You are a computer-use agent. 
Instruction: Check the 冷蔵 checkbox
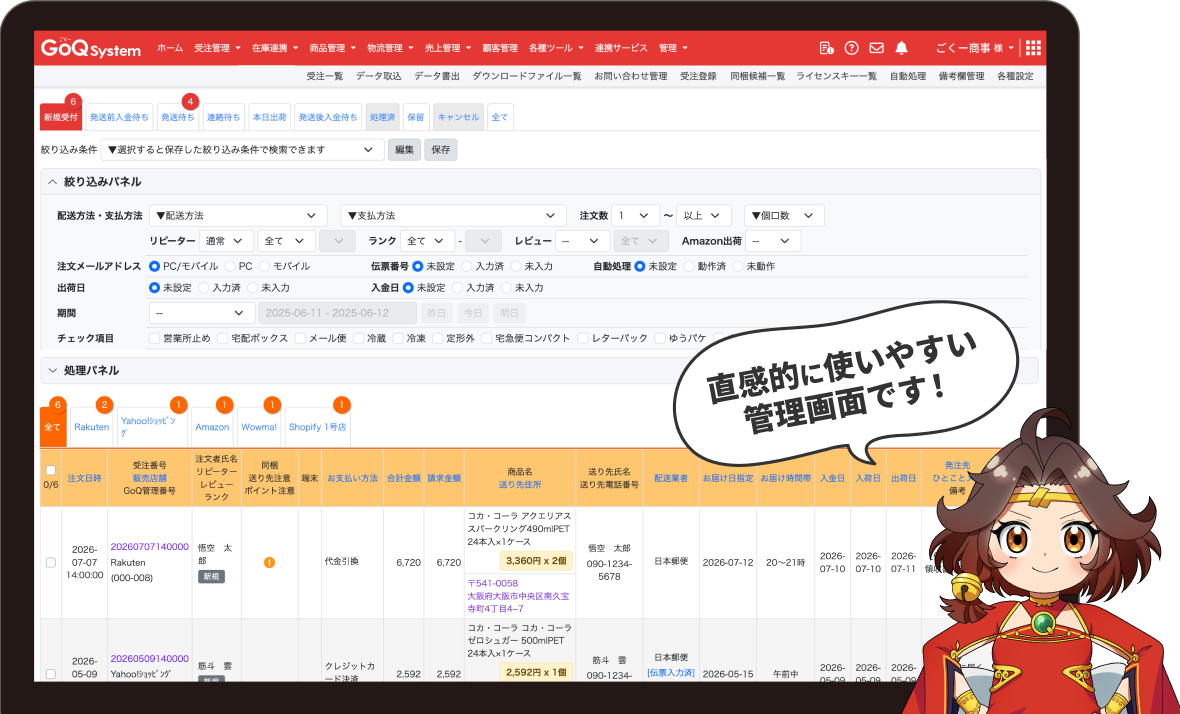tap(358, 339)
